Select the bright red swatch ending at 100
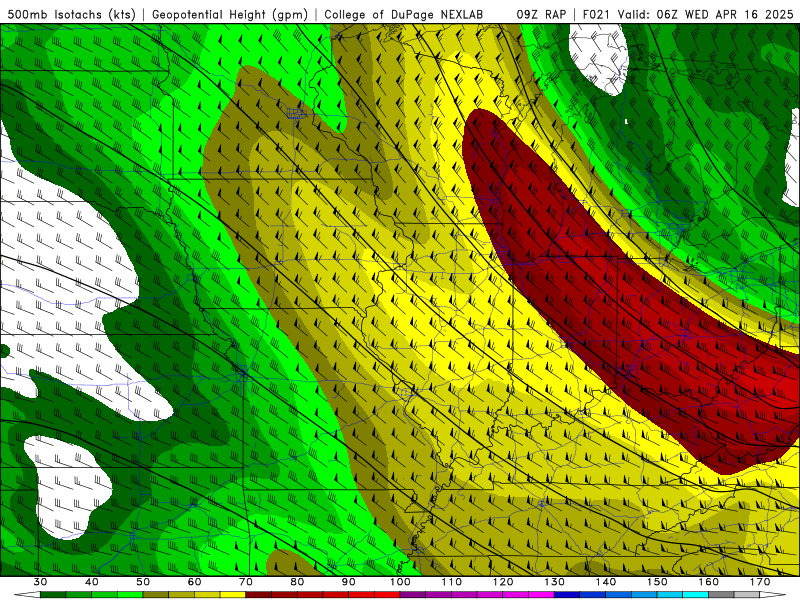This screenshot has width=800, height=600. pos(387,594)
